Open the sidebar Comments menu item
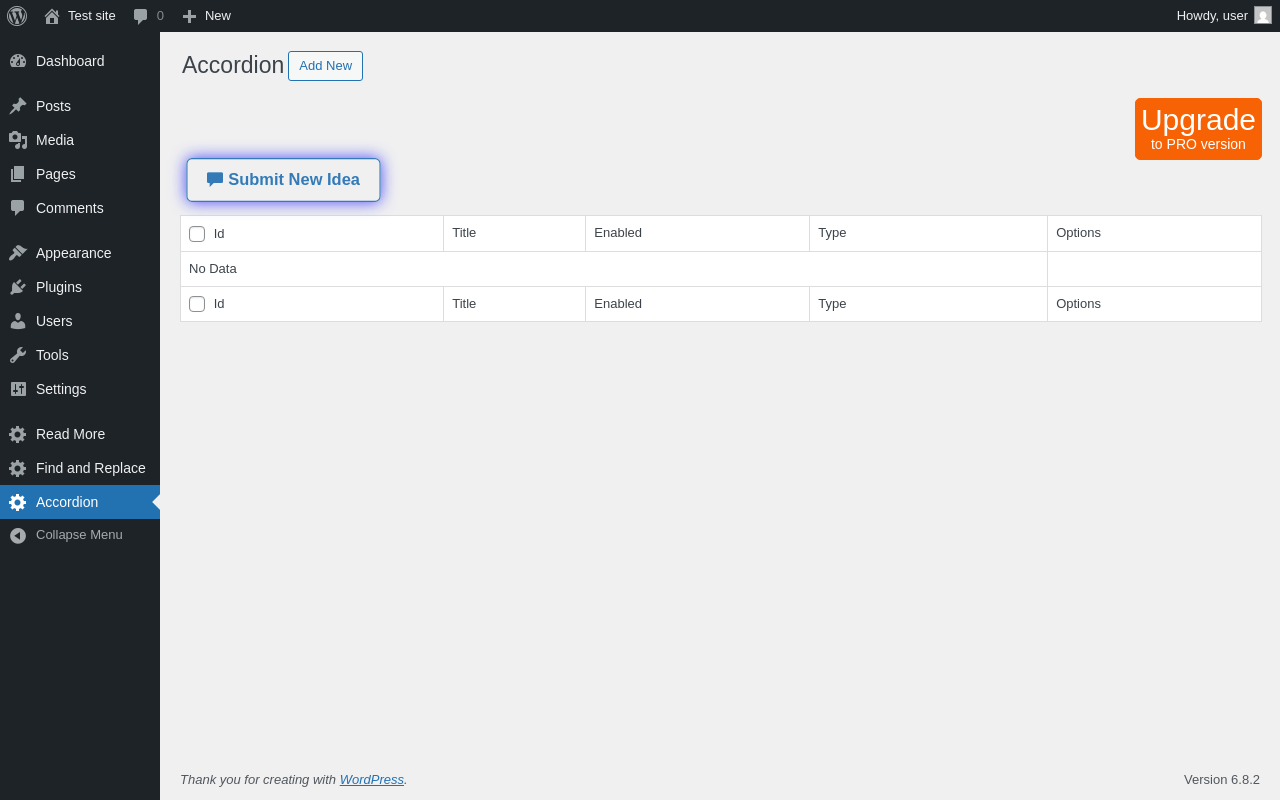The height and width of the screenshot is (800, 1280). [80, 208]
